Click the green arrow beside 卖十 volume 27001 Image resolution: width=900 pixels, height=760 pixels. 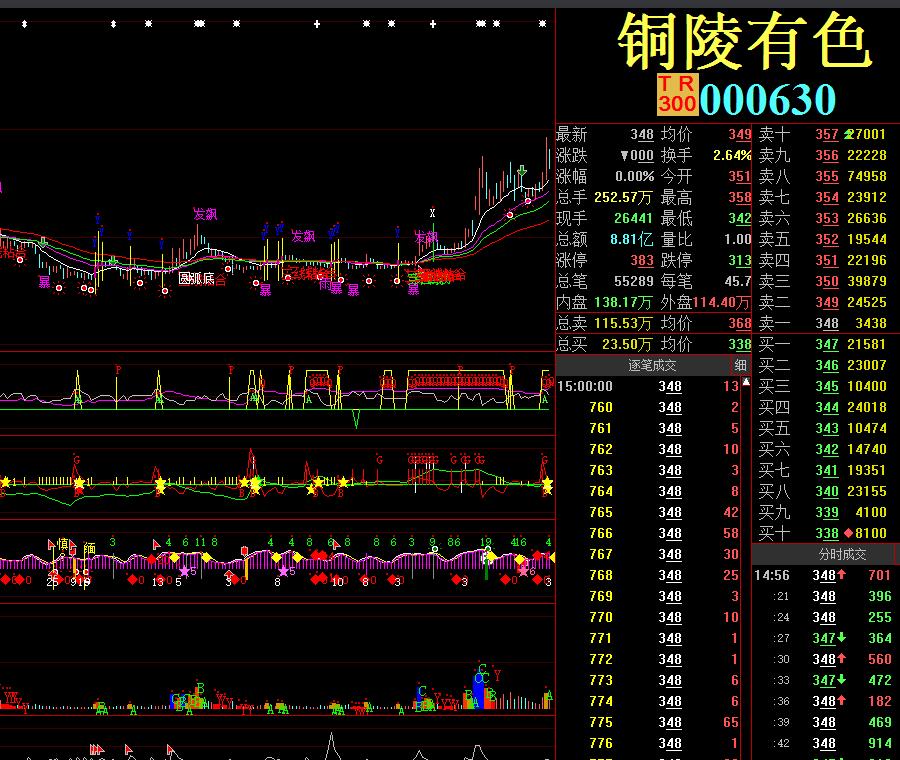[x=849, y=134]
